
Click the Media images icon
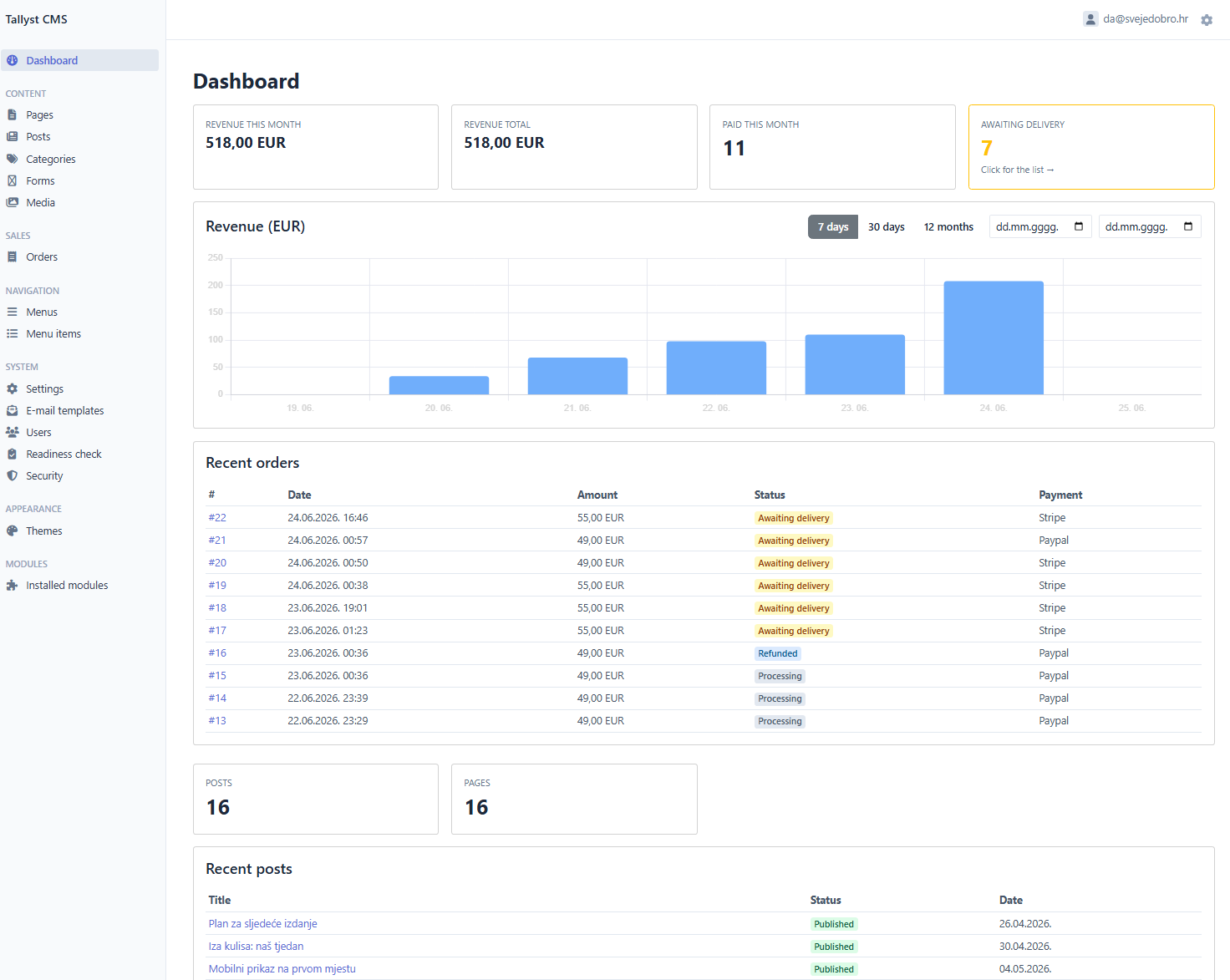(12, 202)
